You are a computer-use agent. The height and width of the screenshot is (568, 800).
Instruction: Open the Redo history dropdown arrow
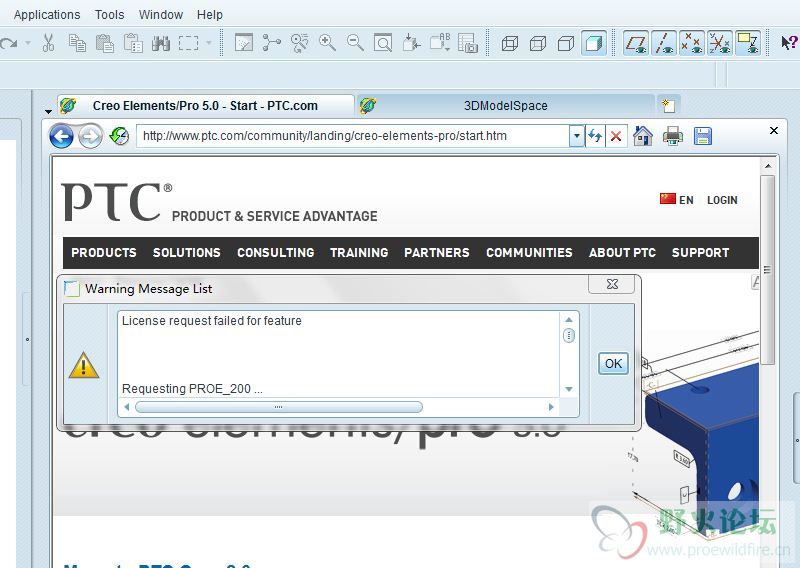point(28,43)
